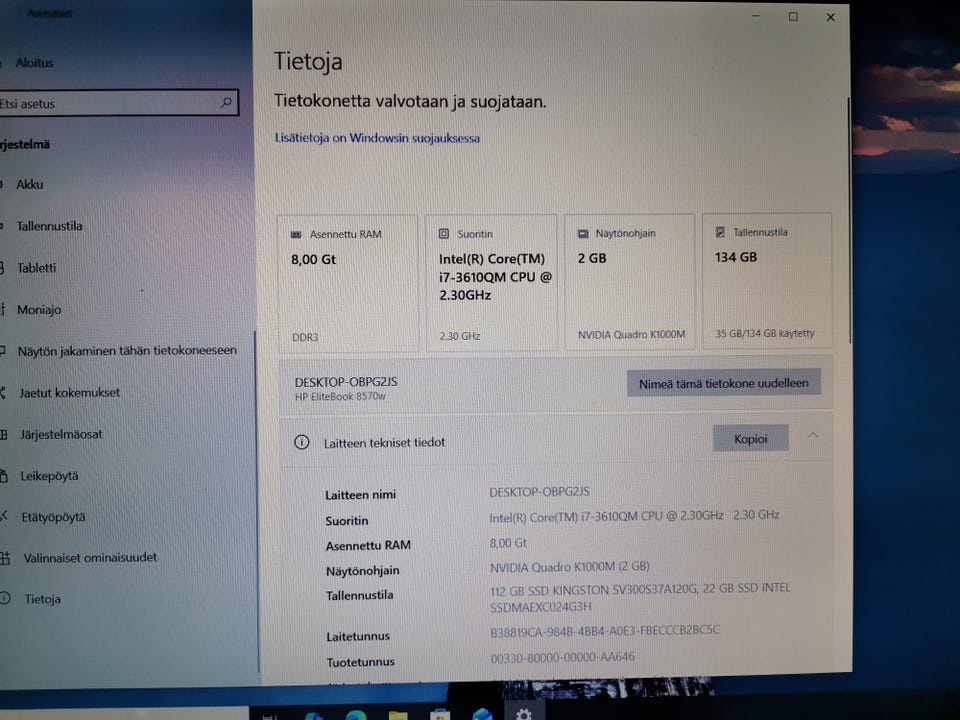The width and height of the screenshot is (960, 720).
Task: Click the Valinnaiset ominaisuudet sidebar icon
Action: 5,558
